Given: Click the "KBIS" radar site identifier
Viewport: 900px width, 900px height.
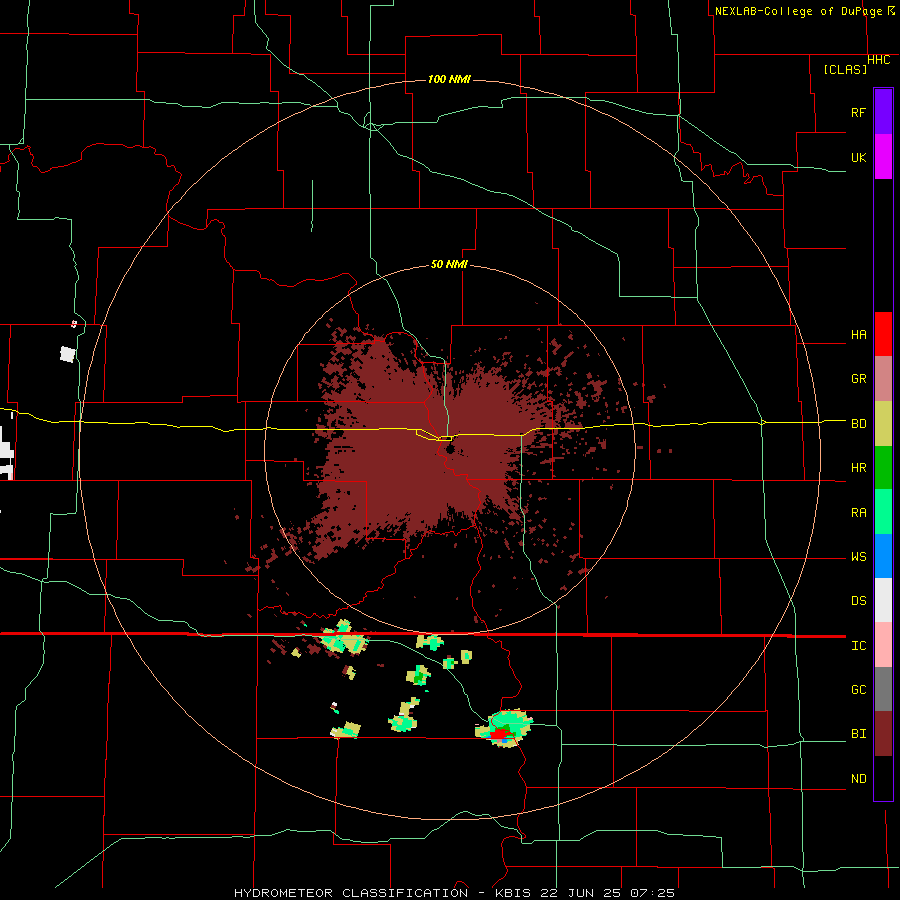Looking at the screenshot, I should [513, 893].
